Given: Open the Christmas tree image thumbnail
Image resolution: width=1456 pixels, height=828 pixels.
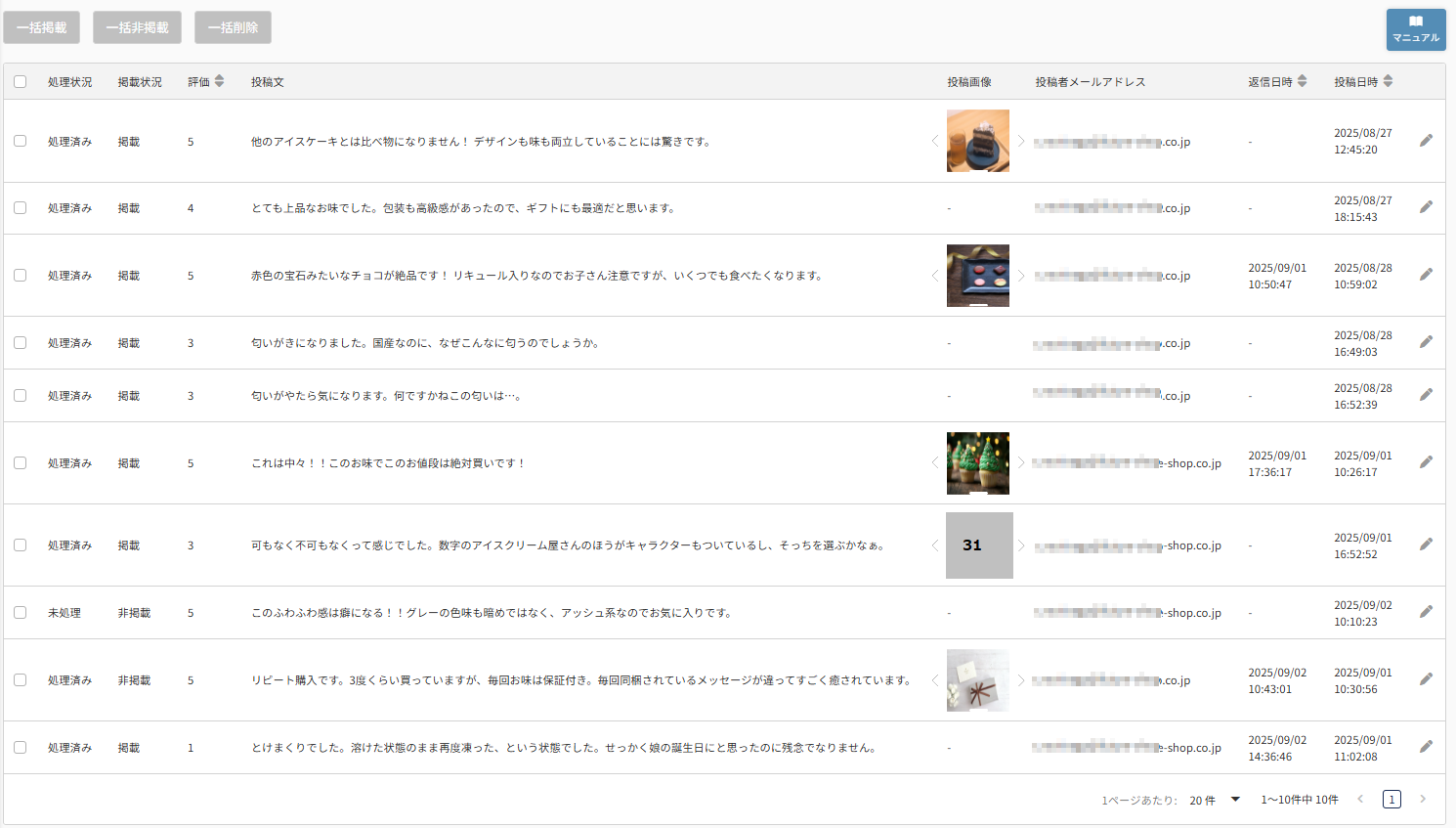Looking at the screenshot, I should coord(978,462).
